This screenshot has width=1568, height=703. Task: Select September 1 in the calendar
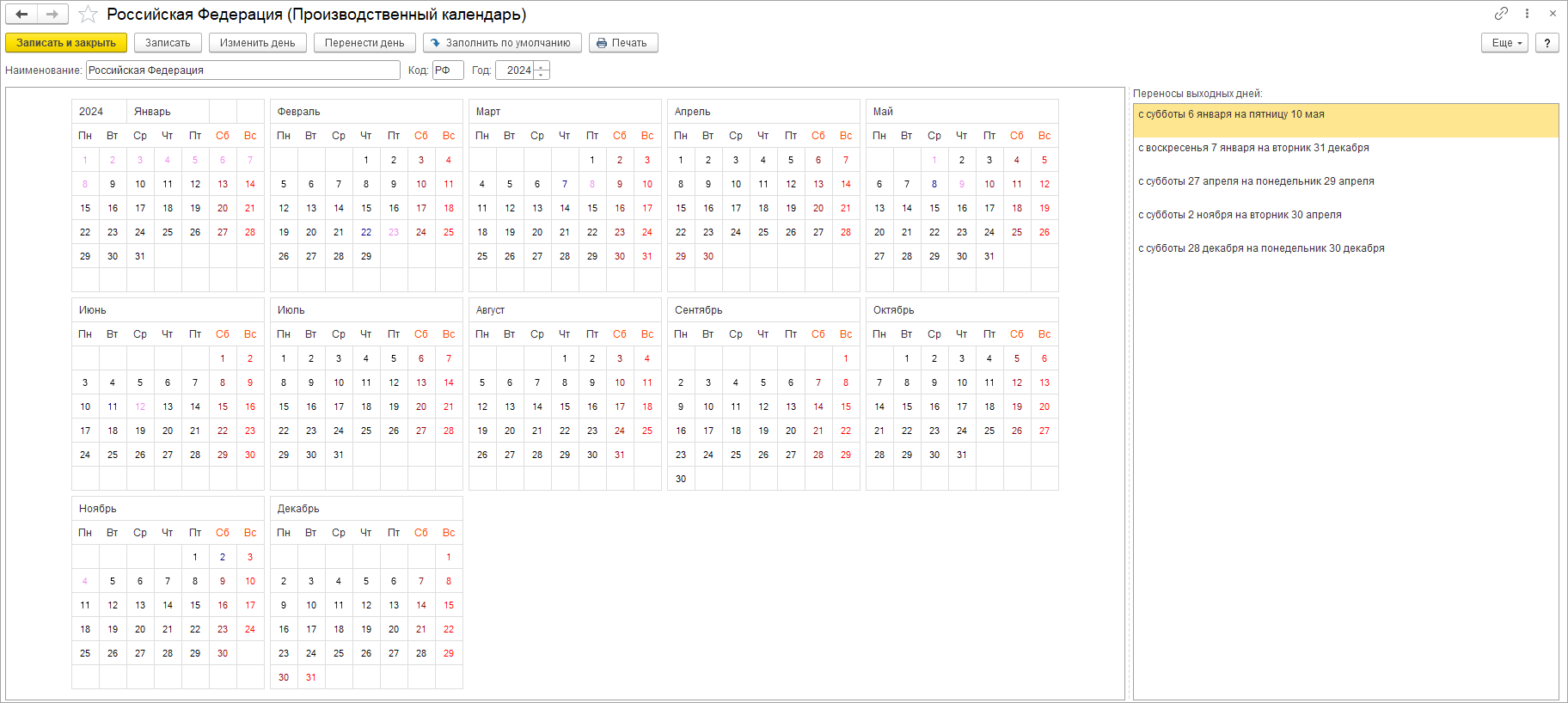846,358
